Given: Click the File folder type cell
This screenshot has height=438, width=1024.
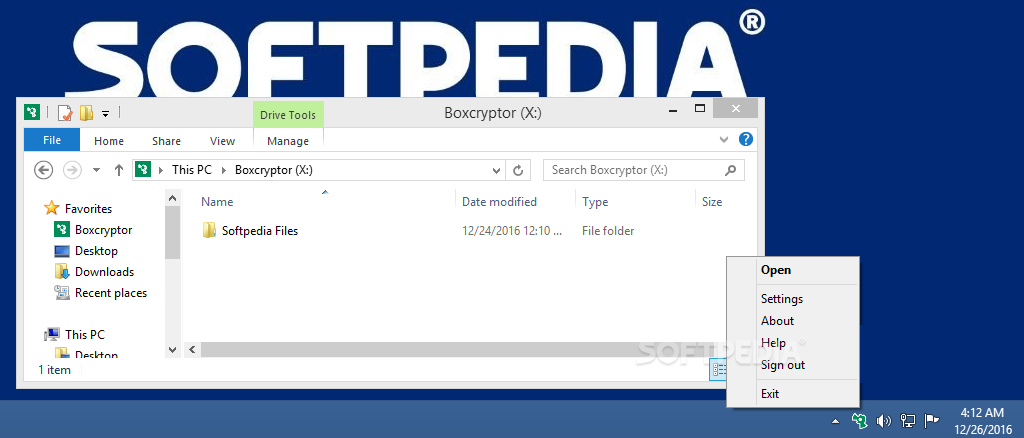Looking at the screenshot, I should pos(608,230).
